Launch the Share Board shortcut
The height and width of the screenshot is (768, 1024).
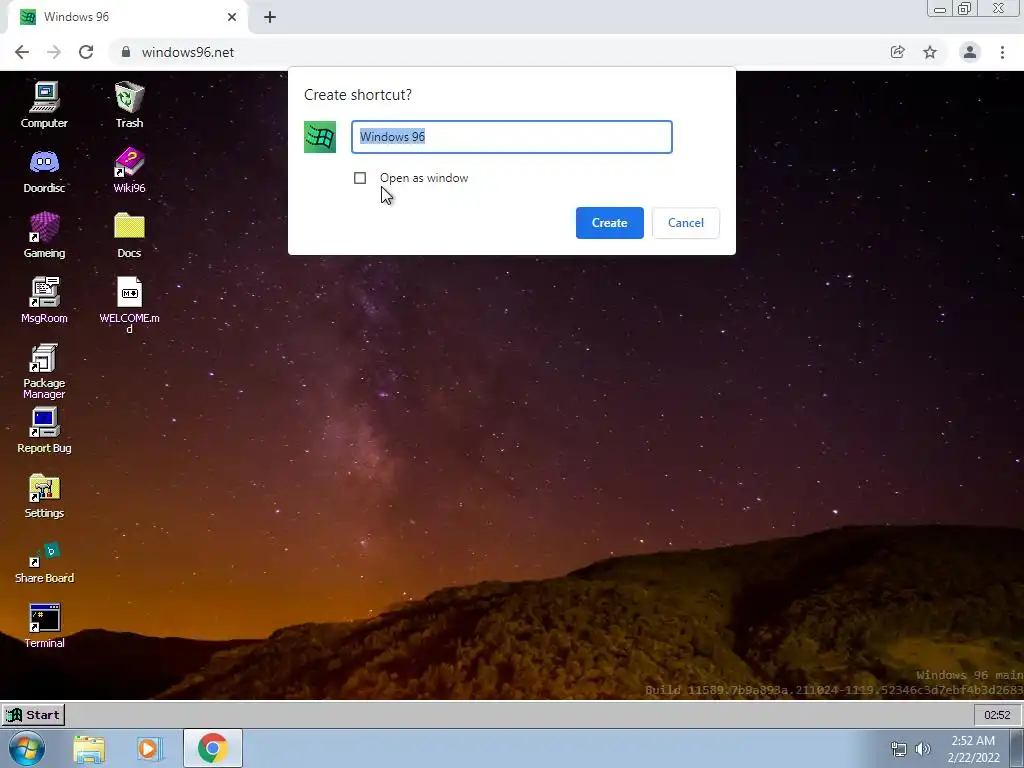coord(44,562)
